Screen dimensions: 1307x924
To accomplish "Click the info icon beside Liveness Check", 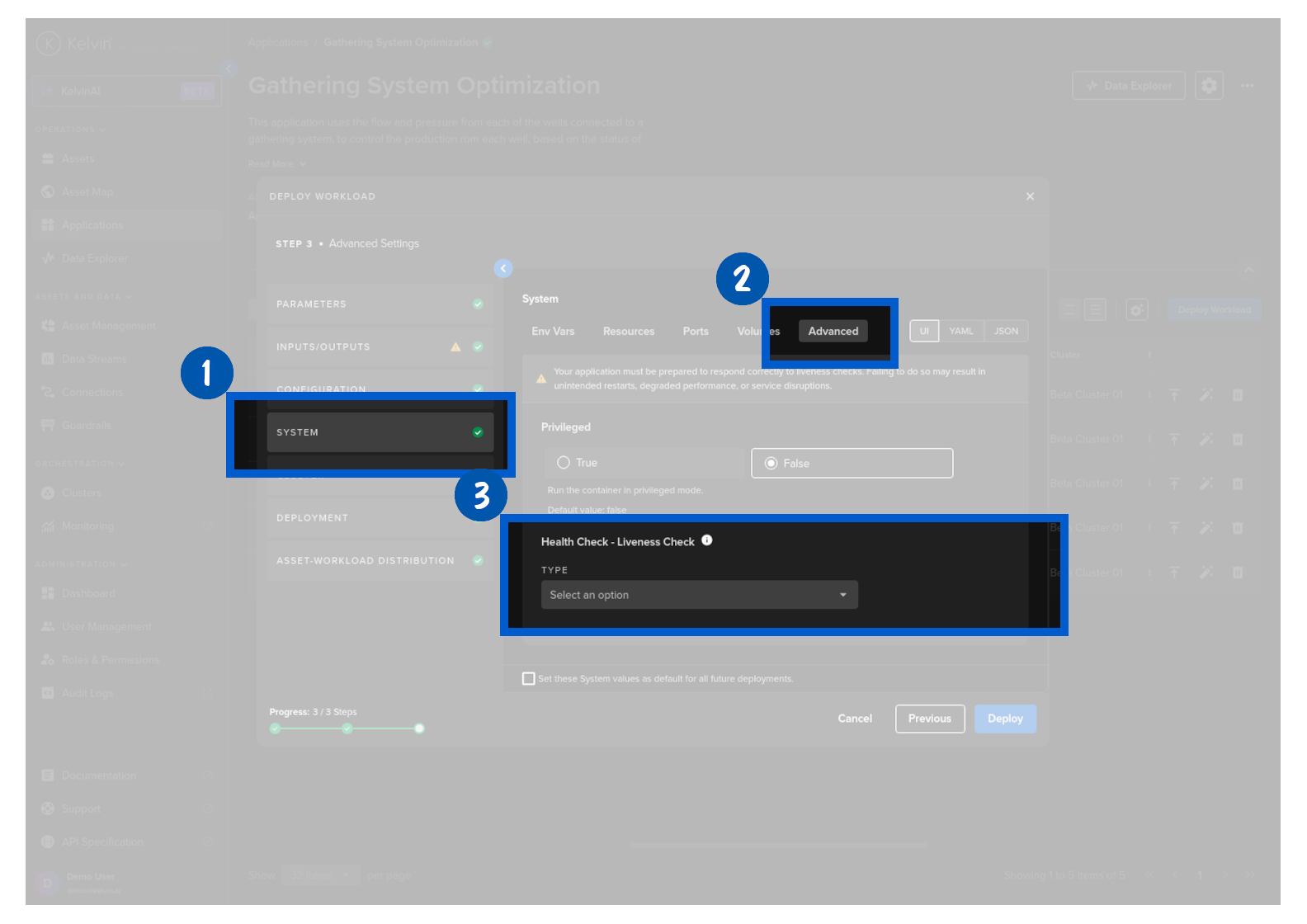I will pyautogui.click(x=707, y=540).
